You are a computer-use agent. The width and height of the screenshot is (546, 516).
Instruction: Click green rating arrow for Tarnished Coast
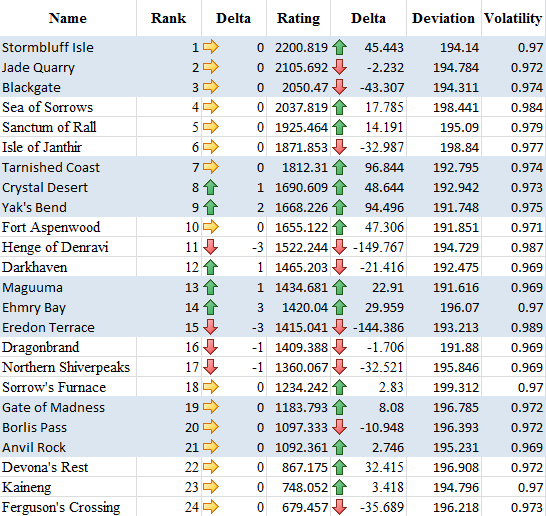pyautogui.click(x=339, y=167)
